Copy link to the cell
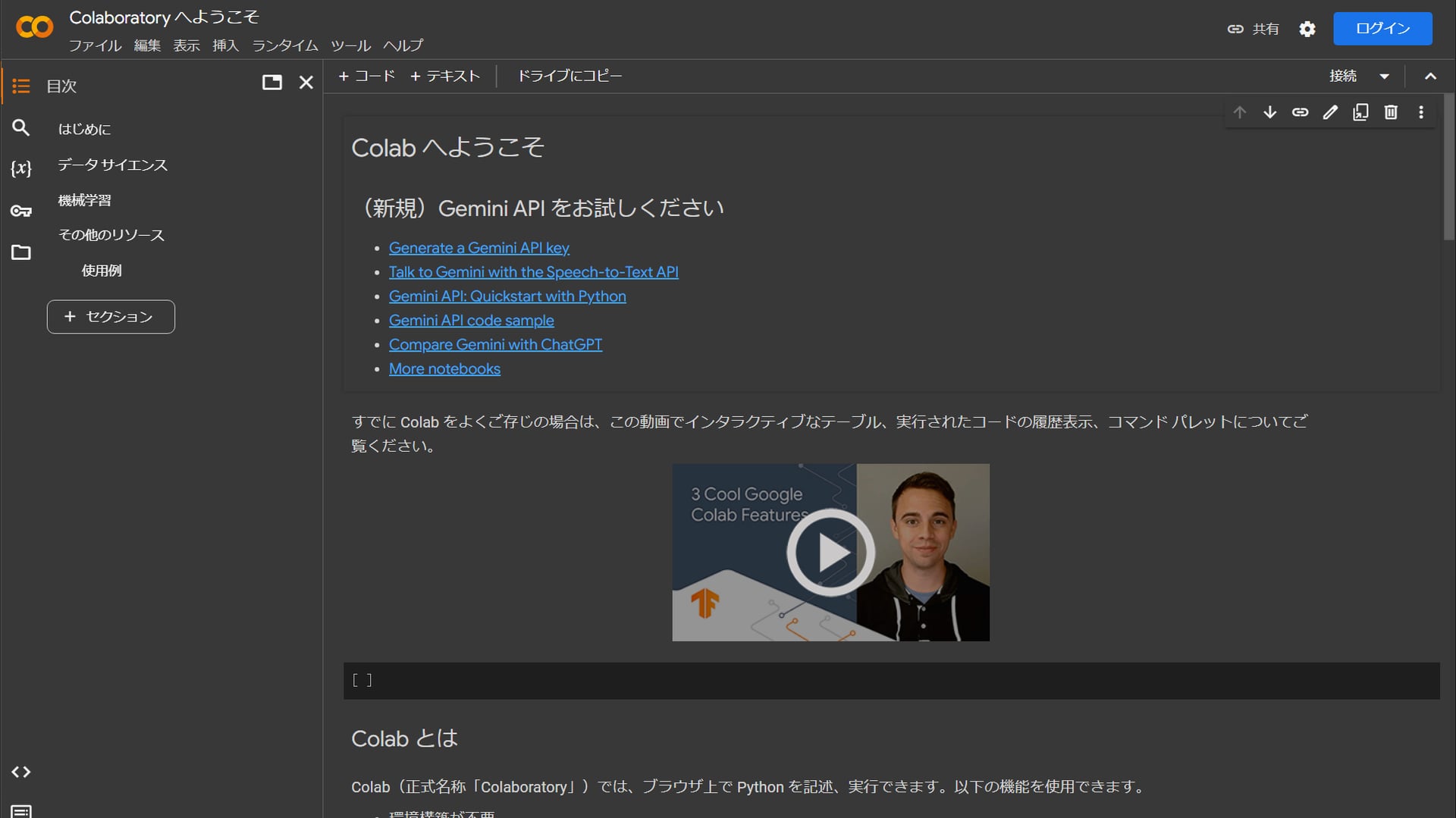Image resolution: width=1456 pixels, height=818 pixels. pyautogui.click(x=1301, y=112)
